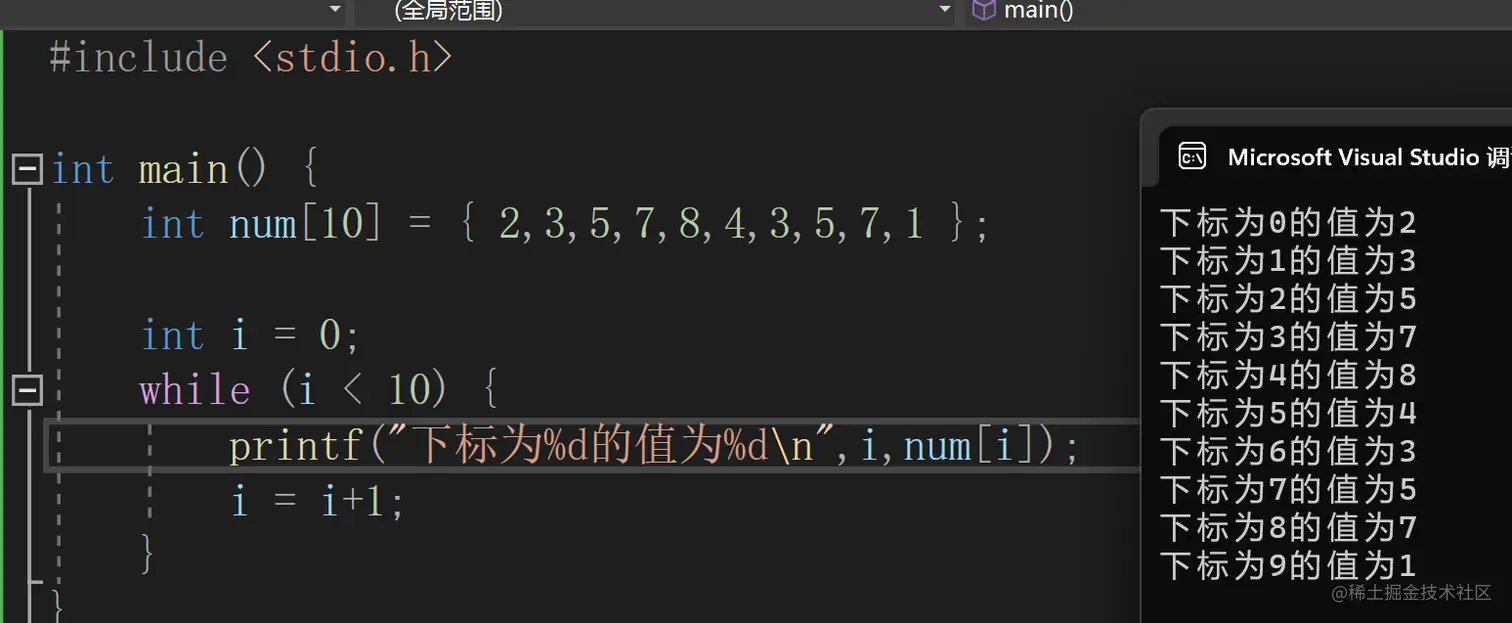Click console output 下标为5的值为4

pyautogui.click(x=1288, y=413)
